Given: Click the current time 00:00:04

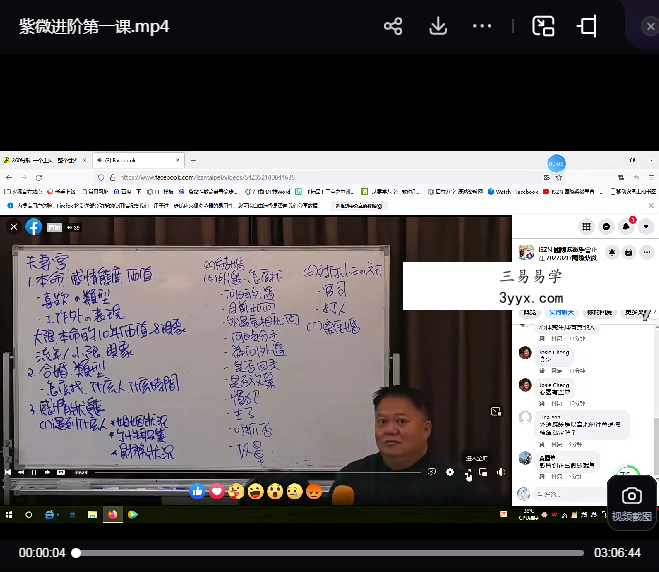Looking at the screenshot, I should (x=42, y=553).
